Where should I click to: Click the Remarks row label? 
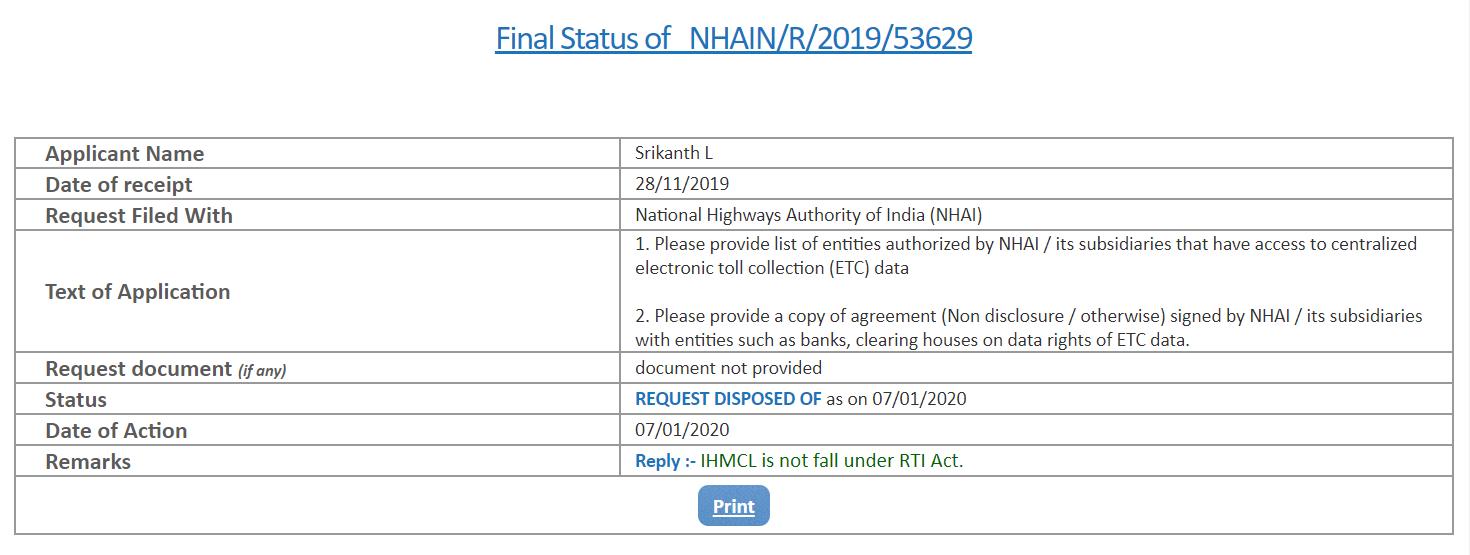pyautogui.click(x=88, y=462)
